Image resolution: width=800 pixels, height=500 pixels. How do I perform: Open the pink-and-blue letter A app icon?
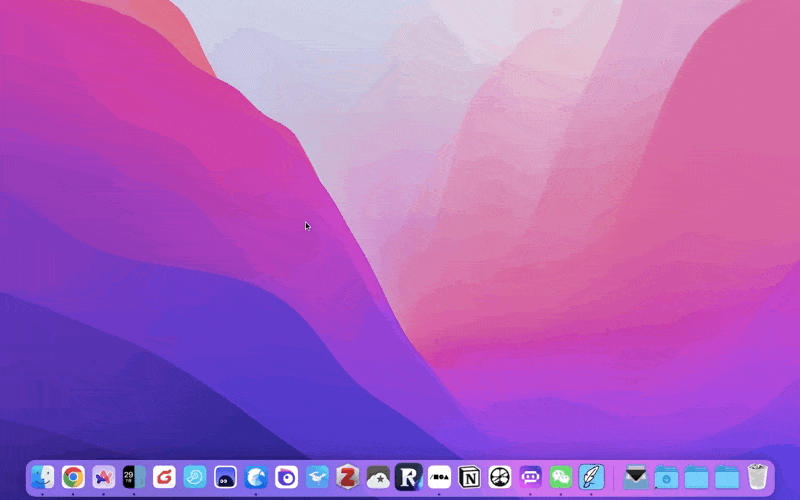[x=104, y=478]
